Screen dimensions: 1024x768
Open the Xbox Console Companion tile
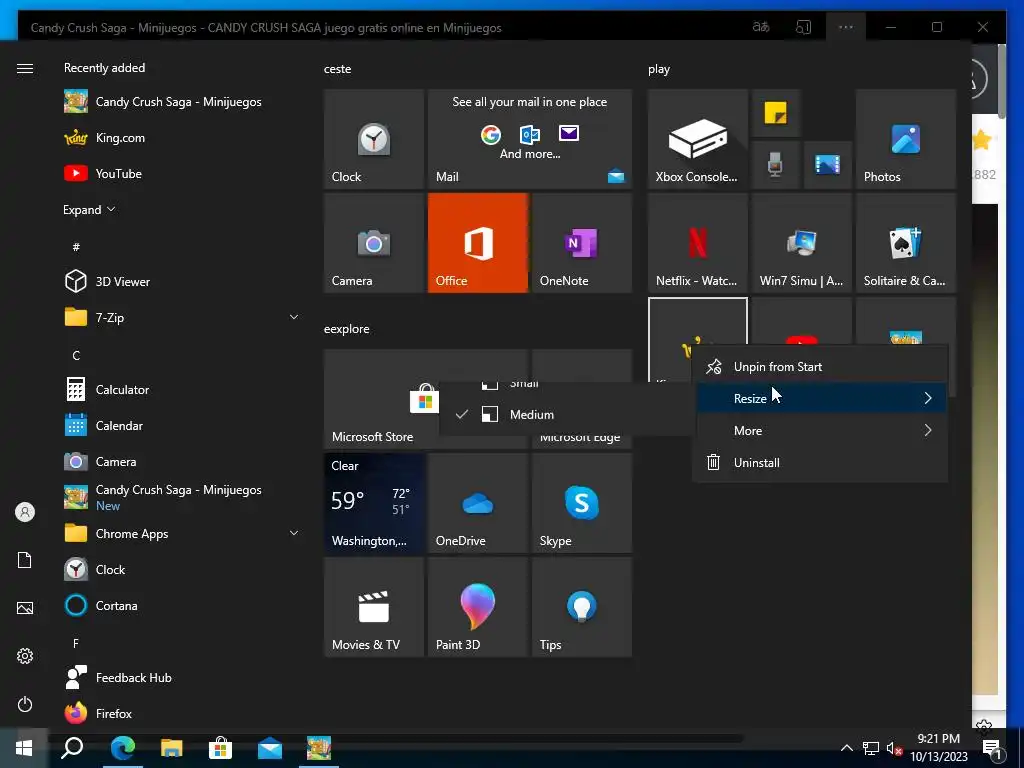697,139
